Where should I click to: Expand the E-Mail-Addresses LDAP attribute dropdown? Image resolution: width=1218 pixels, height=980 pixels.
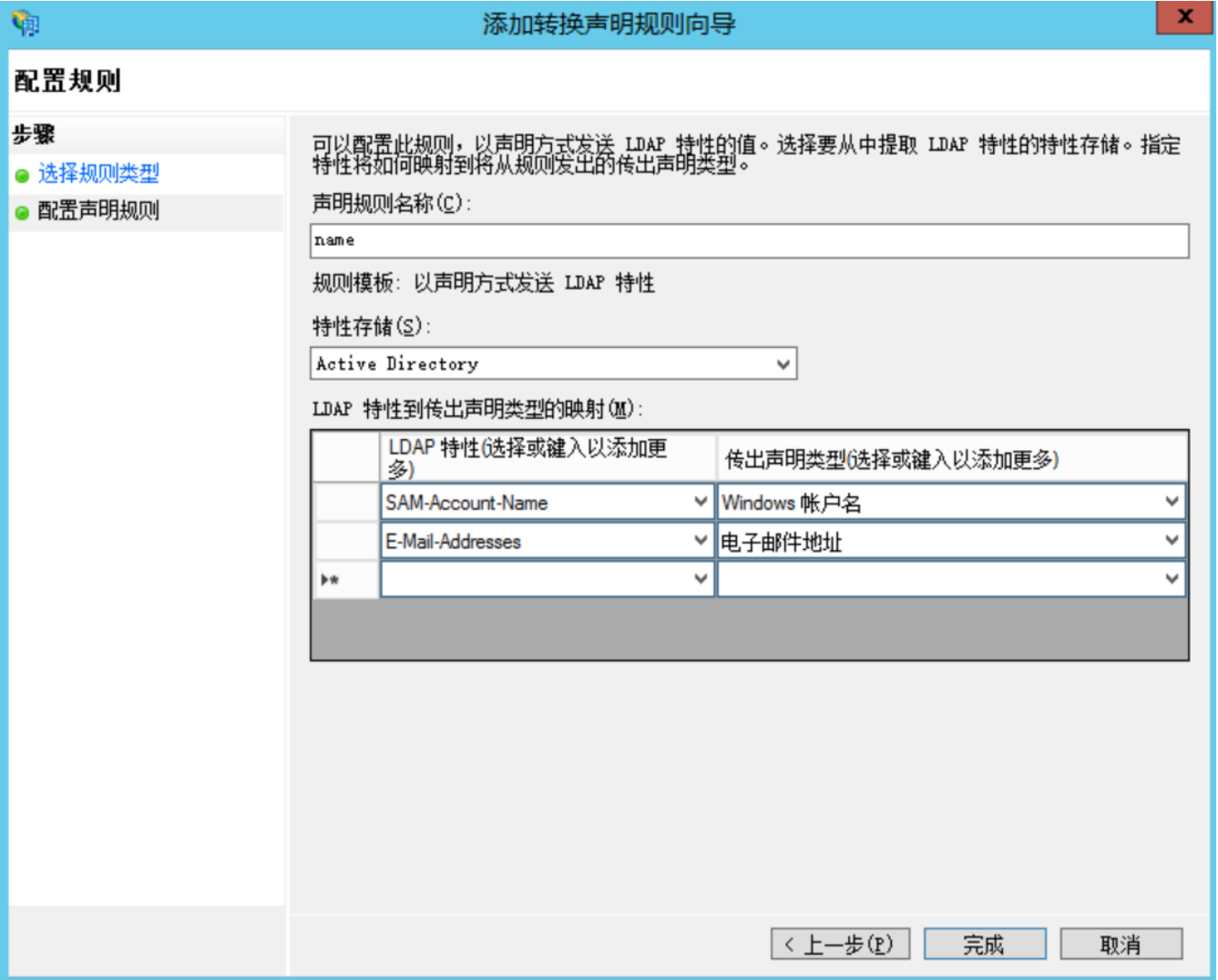click(701, 541)
